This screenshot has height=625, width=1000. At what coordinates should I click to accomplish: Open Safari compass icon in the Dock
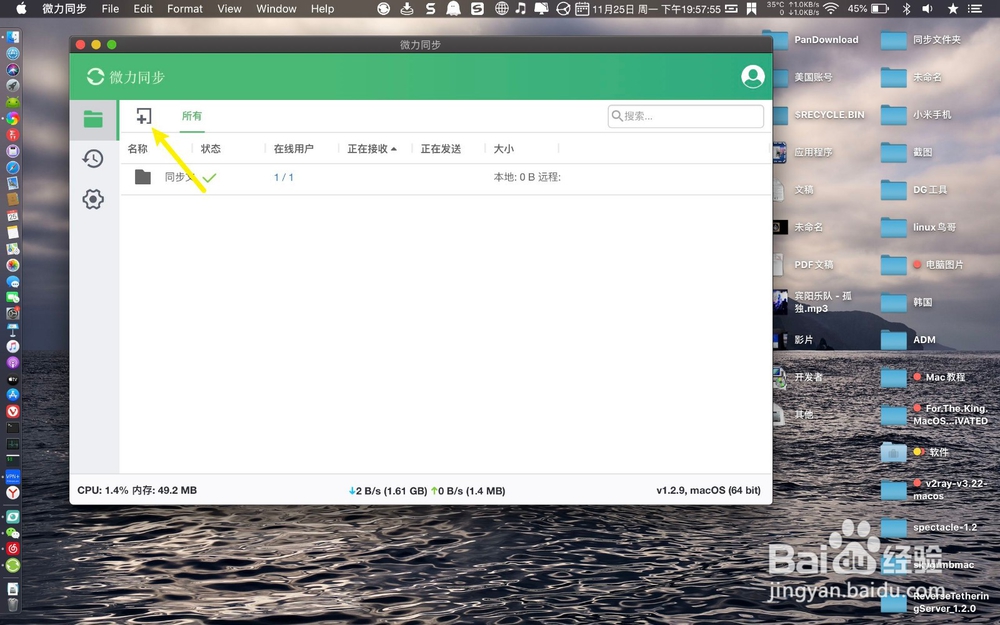click(13, 167)
